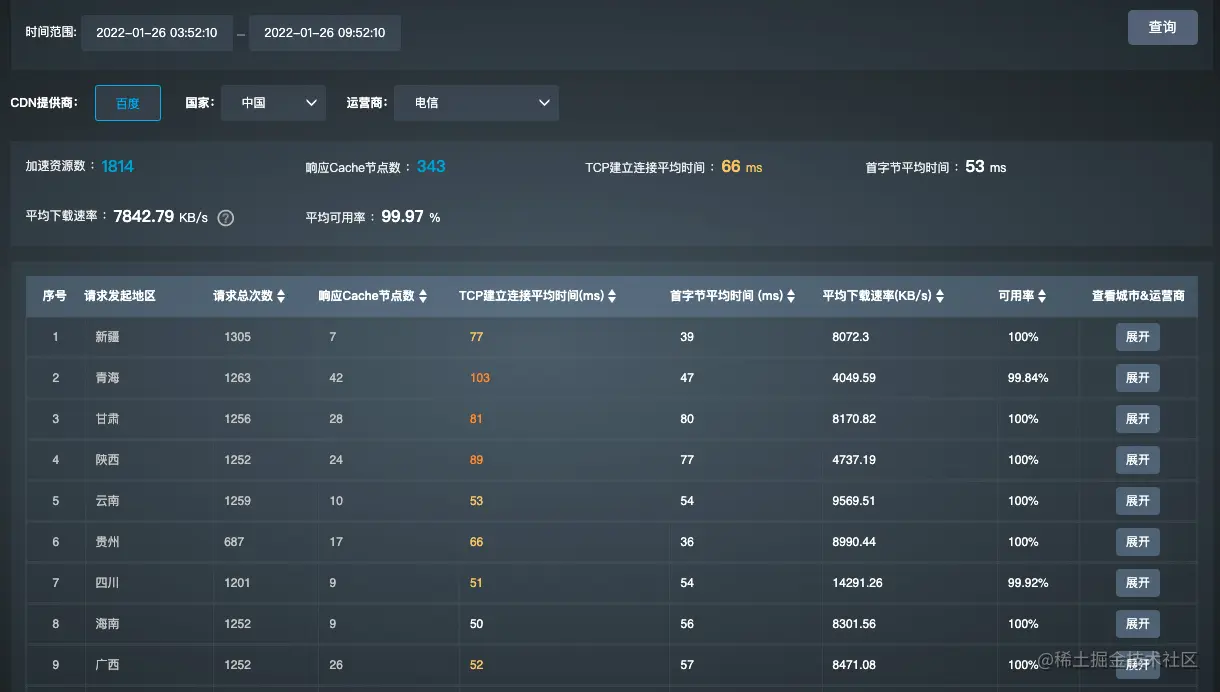Image resolution: width=1220 pixels, height=692 pixels.
Task: Expand the 贵州 row with 展开
Action: pos(1138,542)
